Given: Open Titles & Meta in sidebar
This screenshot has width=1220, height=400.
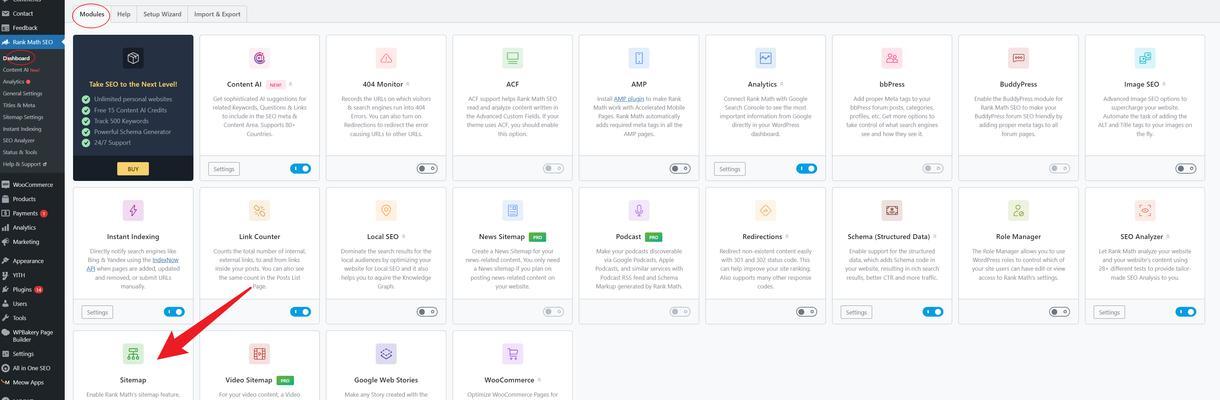Looking at the screenshot, I should (x=19, y=105).
